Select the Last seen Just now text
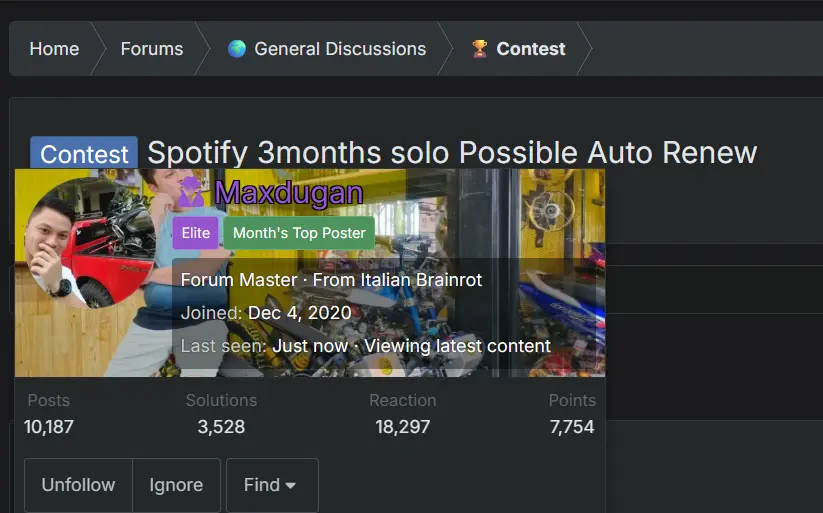The height and width of the screenshot is (513, 823). pyautogui.click(x=310, y=346)
